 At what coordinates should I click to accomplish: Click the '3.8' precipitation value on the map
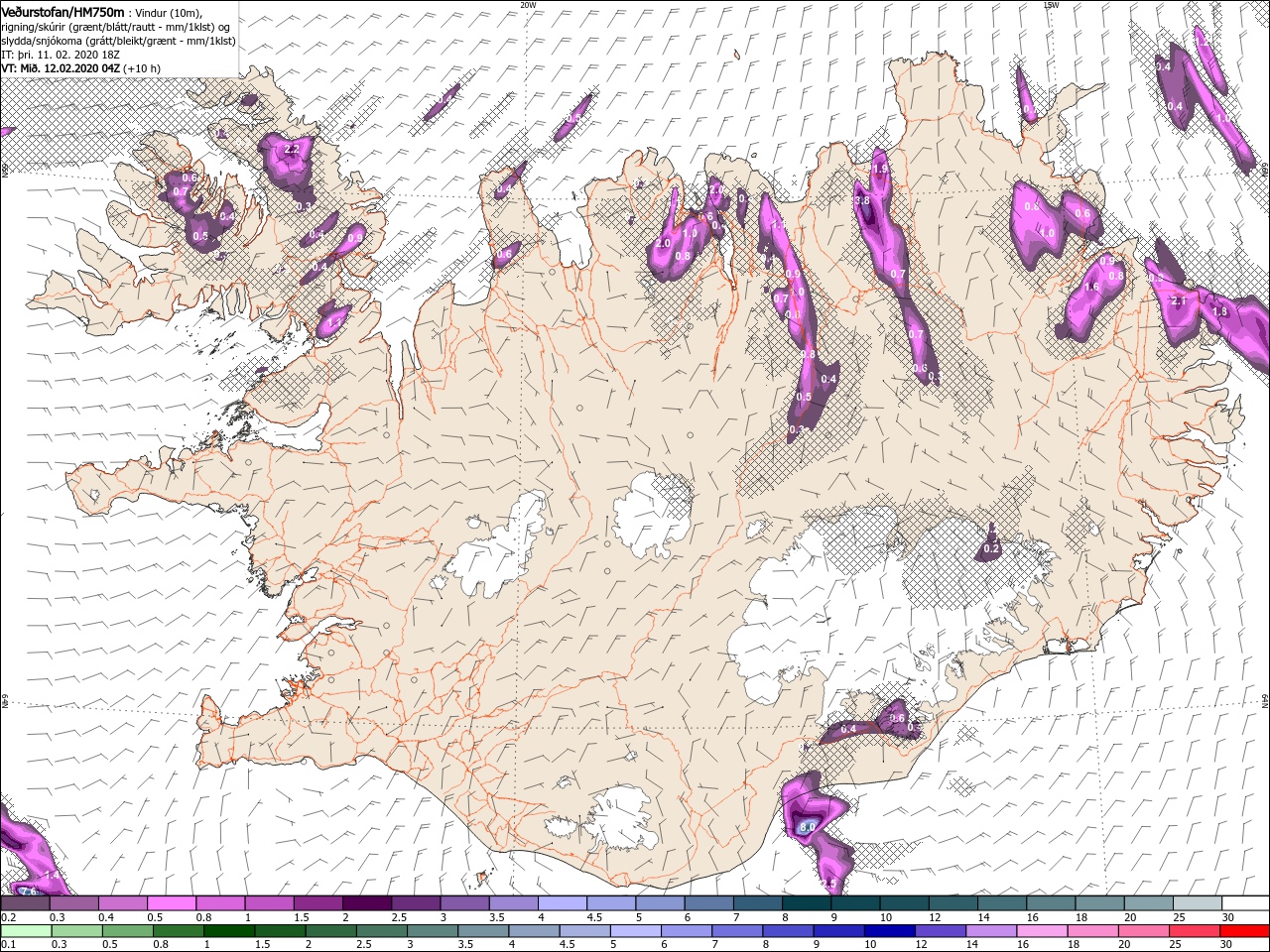(862, 200)
